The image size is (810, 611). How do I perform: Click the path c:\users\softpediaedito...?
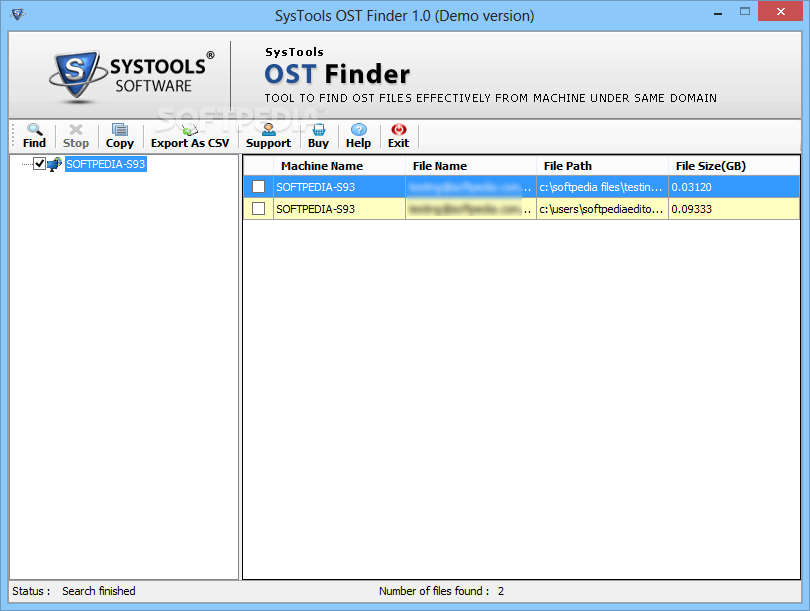coord(602,209)
